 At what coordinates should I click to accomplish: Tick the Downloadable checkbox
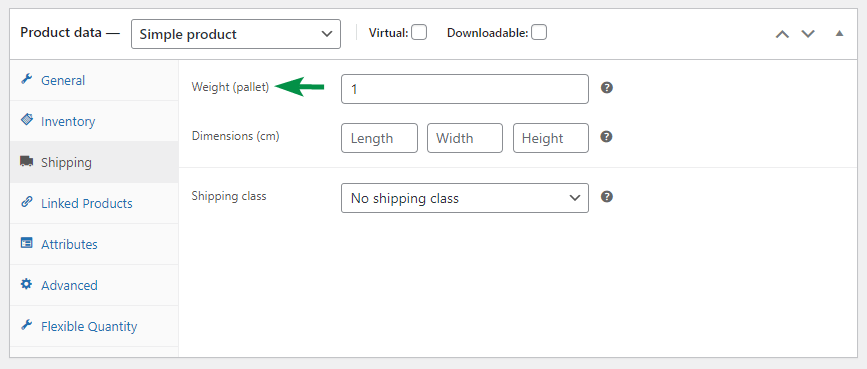tap(539, 33)
